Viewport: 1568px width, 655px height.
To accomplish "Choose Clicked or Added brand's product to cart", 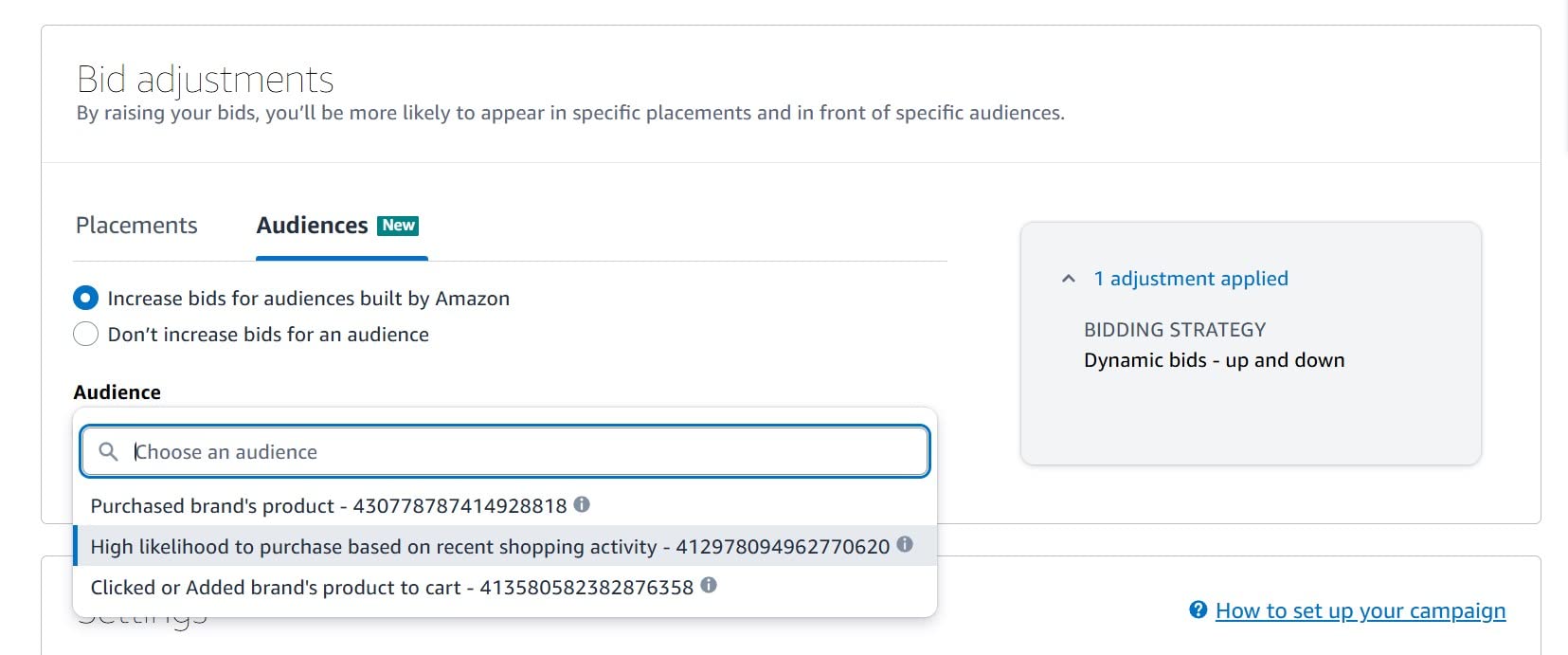I will [391, 588].
